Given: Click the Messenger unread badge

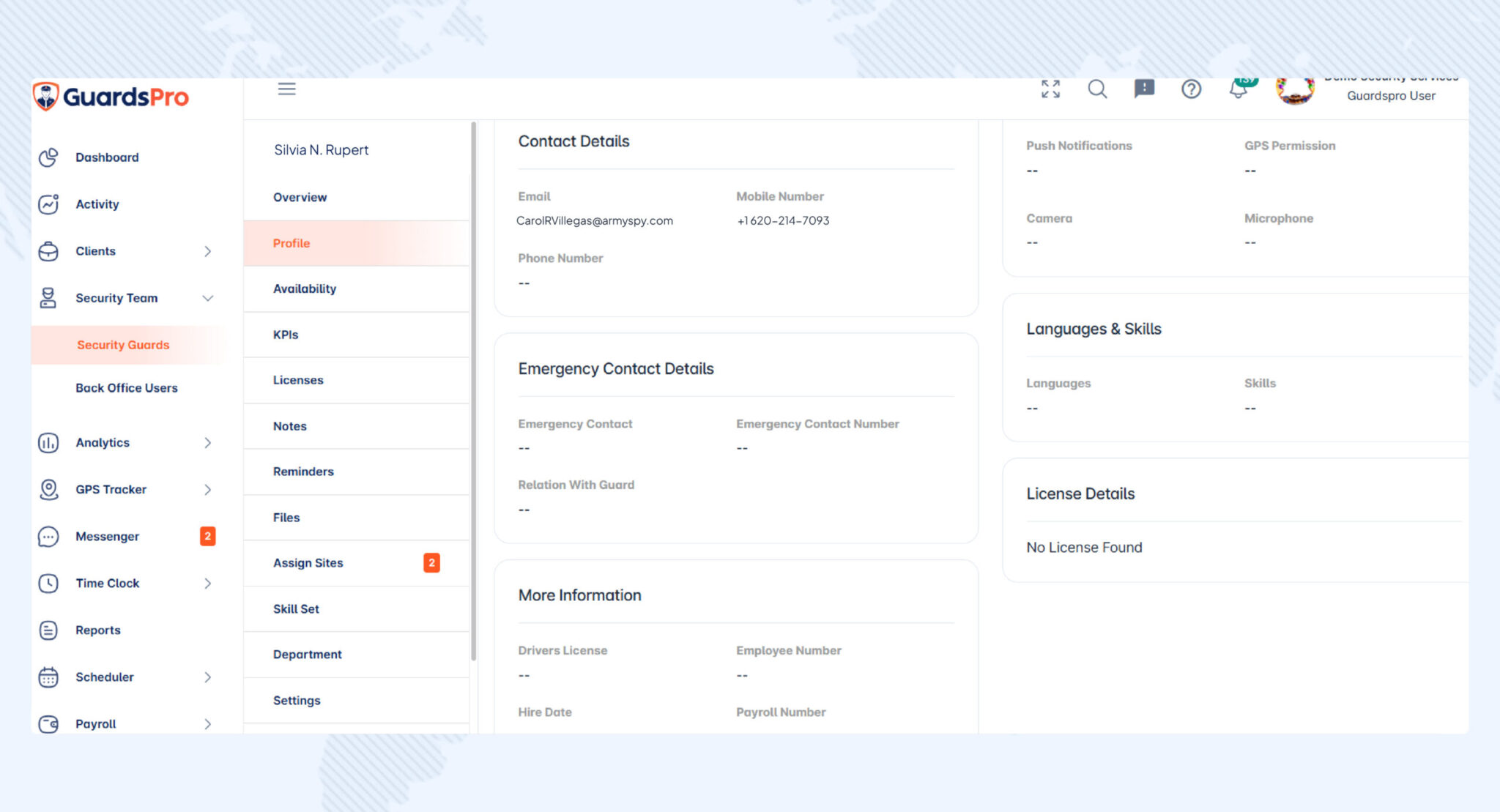Looking at the screenshot, I should click(x=208, y=536).
